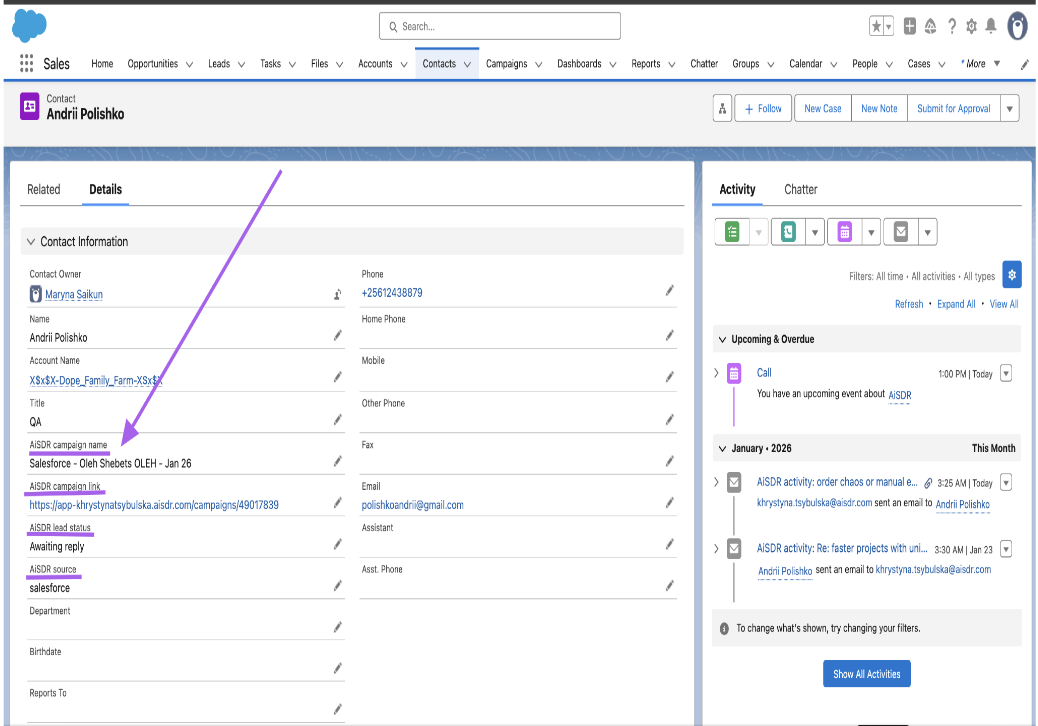Screen dimensions: 1038x726
Task: Open the Favorites list dropdown arrow
Action: click(888, 26)
